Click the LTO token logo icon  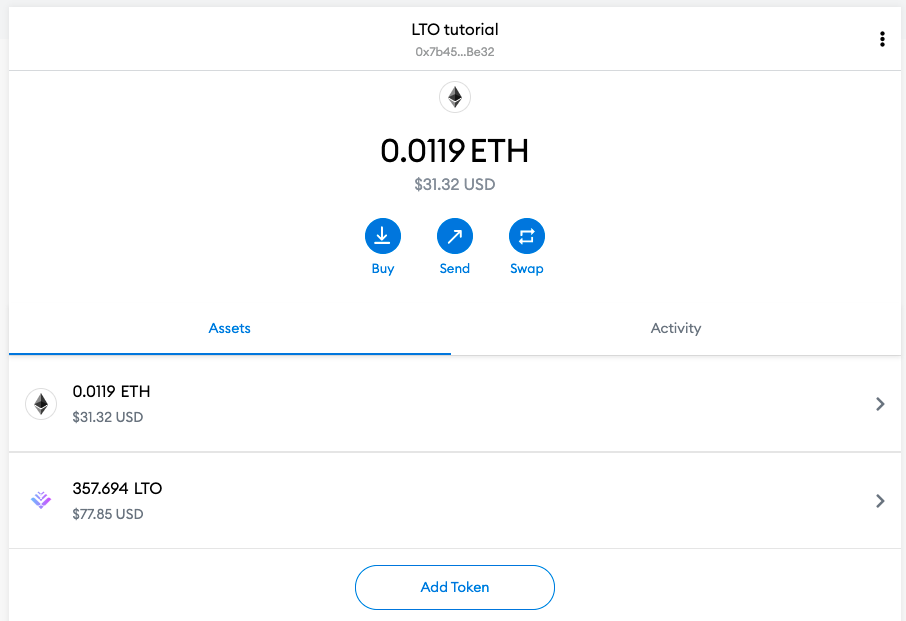pyautogui.click(x=41, y=500)
